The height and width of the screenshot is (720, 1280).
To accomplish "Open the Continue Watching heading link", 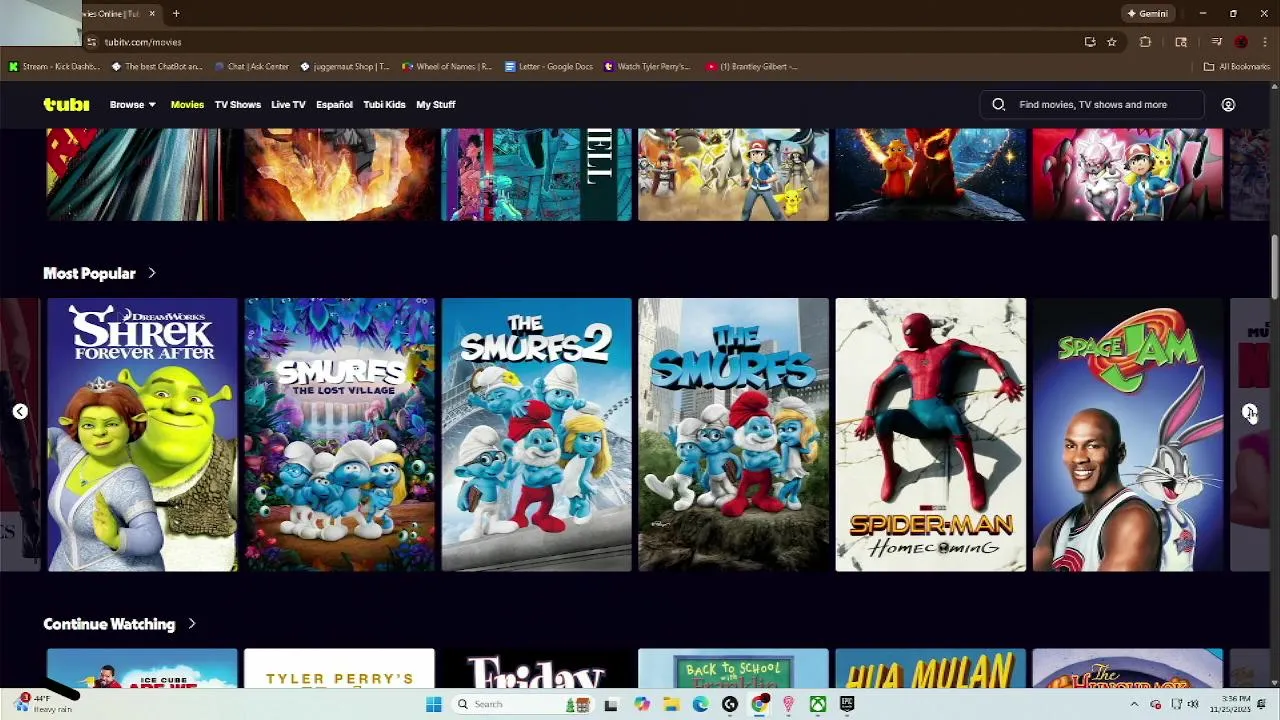I will (x=109, y=624).
